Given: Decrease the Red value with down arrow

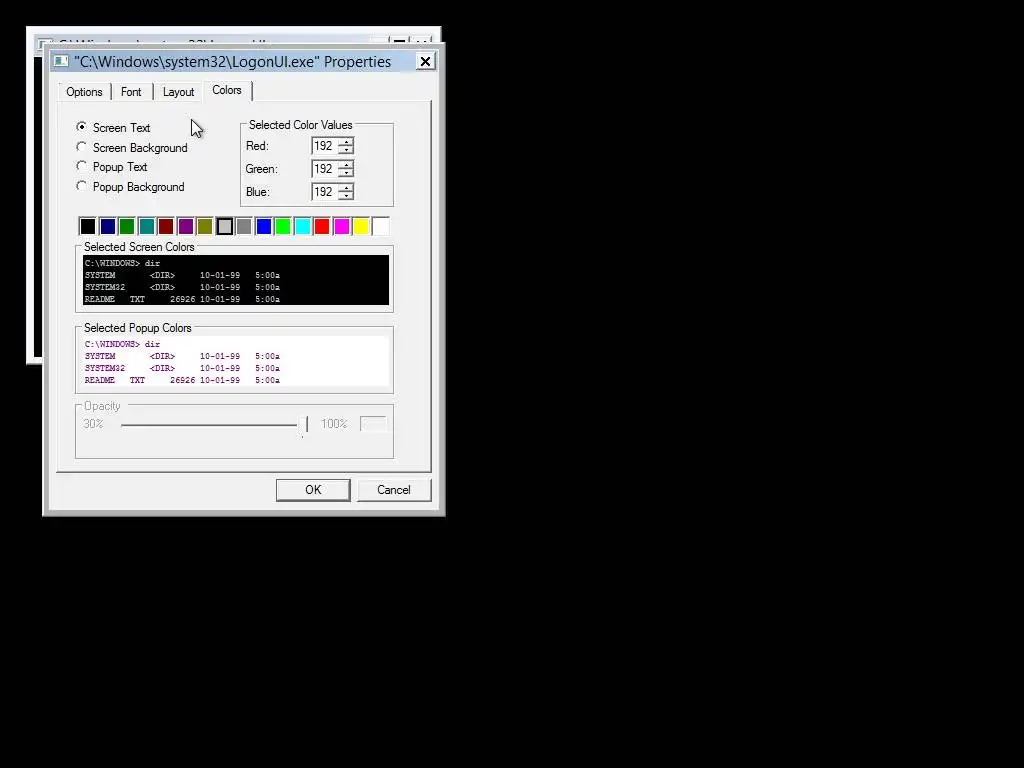Looking at the screenshot, I should coord(346,150).
